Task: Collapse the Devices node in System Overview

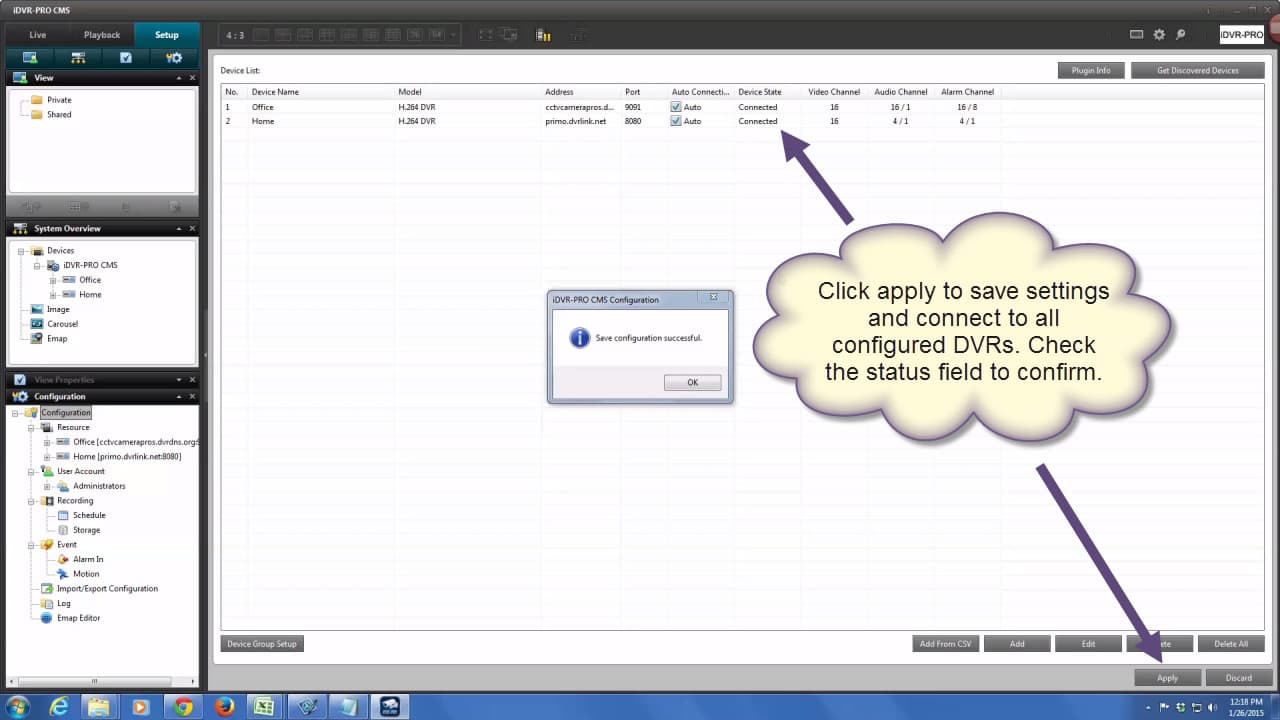Action: (22, 251)
